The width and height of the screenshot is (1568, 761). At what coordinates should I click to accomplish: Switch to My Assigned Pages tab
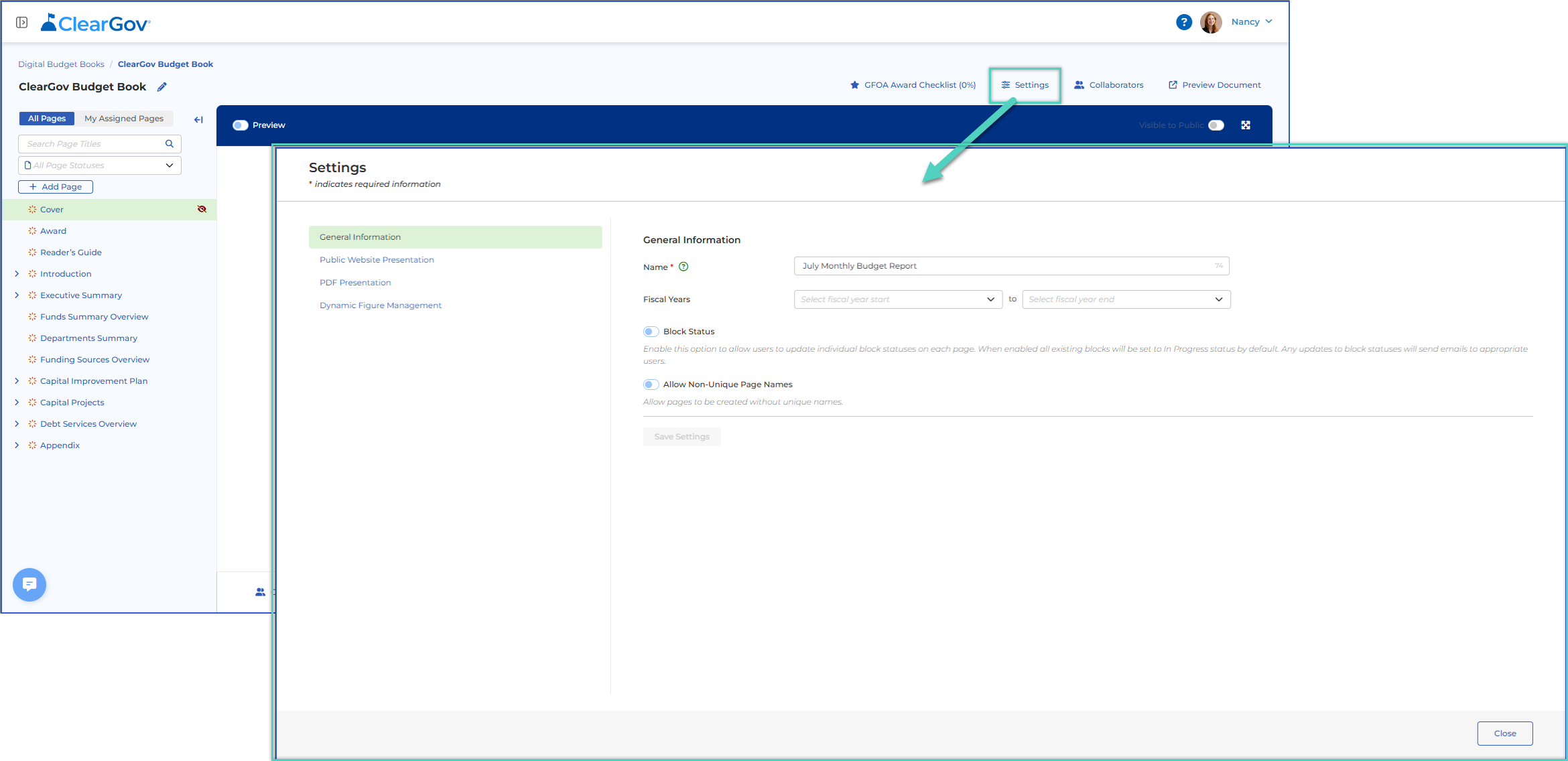[x=124, y=119]
